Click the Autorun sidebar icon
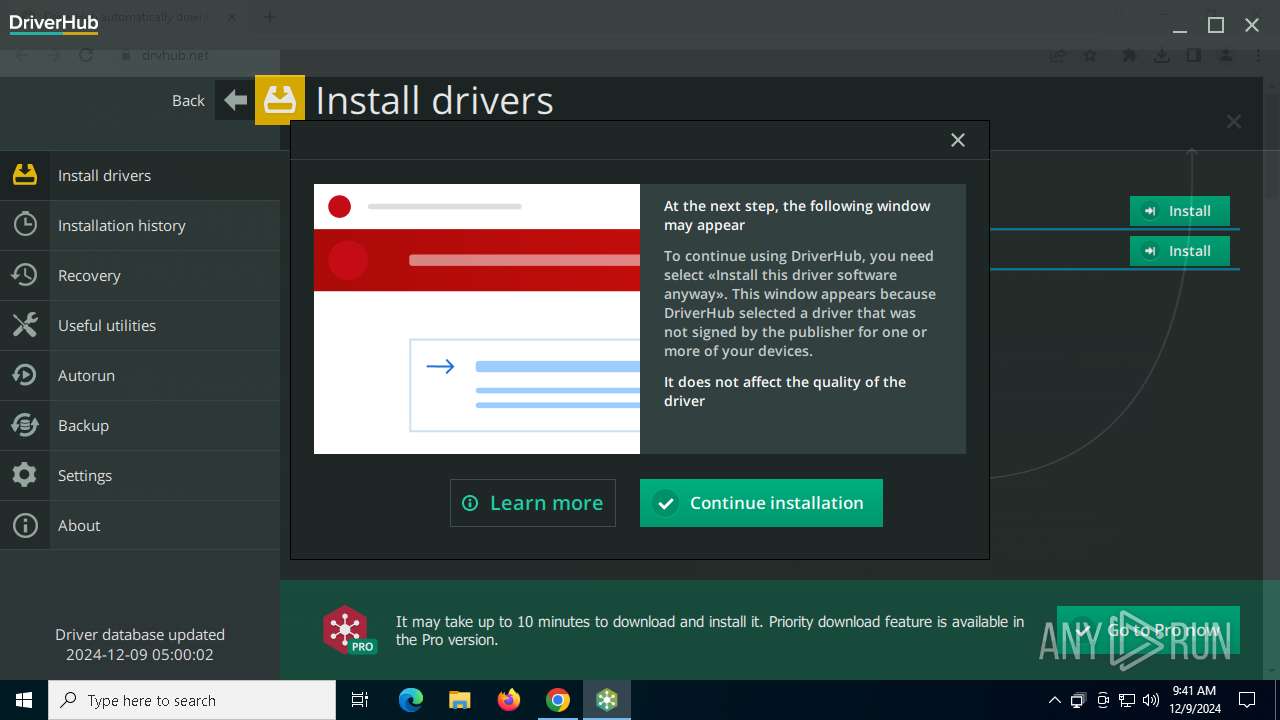The image size is (1280, 720). pyautogui.click(x=25, y=375)
